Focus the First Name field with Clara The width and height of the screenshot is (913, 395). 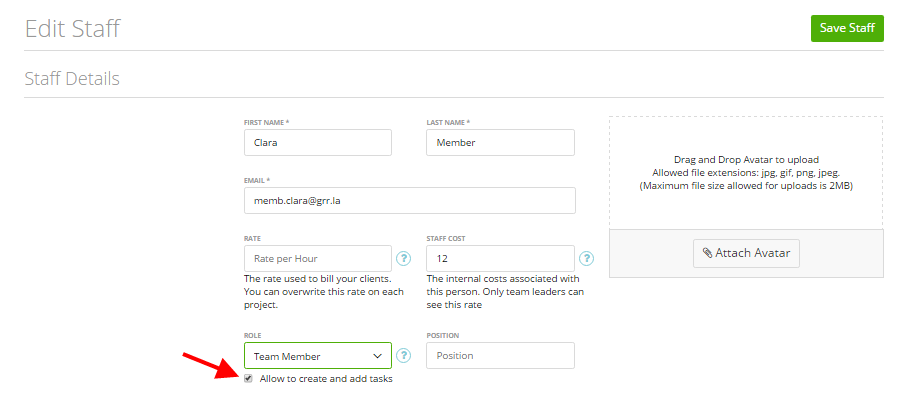pos(318,142)
